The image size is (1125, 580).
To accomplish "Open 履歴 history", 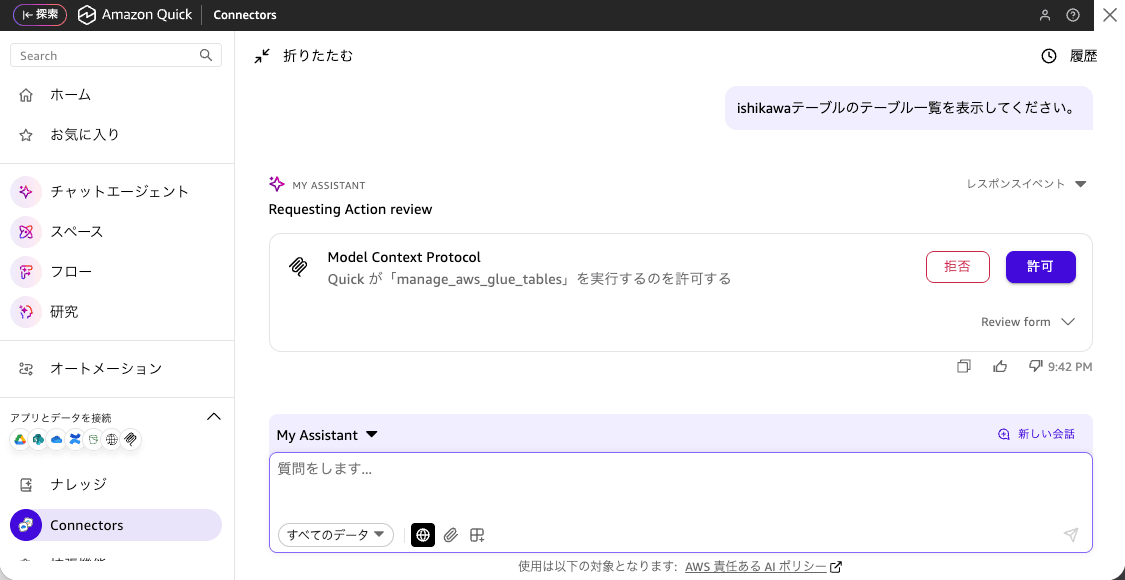I will click(x=1069, y=56).
